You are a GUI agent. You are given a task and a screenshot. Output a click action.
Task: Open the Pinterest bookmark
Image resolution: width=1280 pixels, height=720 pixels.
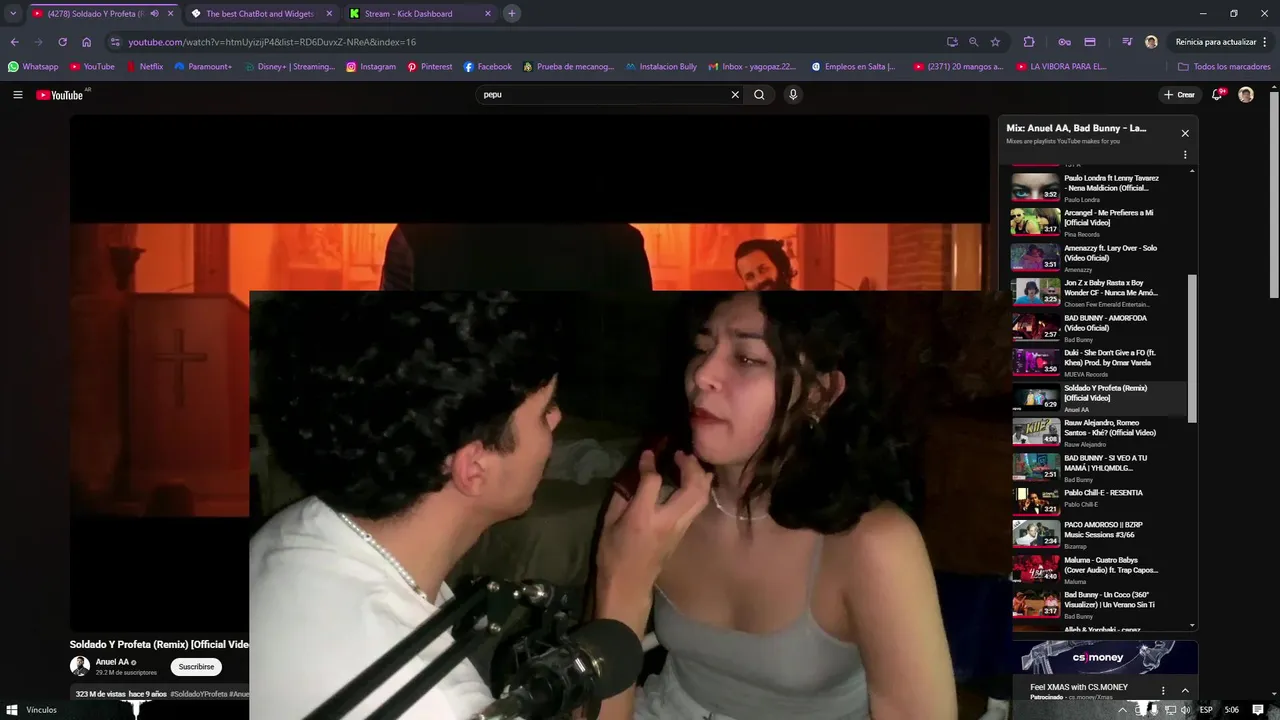pyautogui.click(x=429, y=67)
